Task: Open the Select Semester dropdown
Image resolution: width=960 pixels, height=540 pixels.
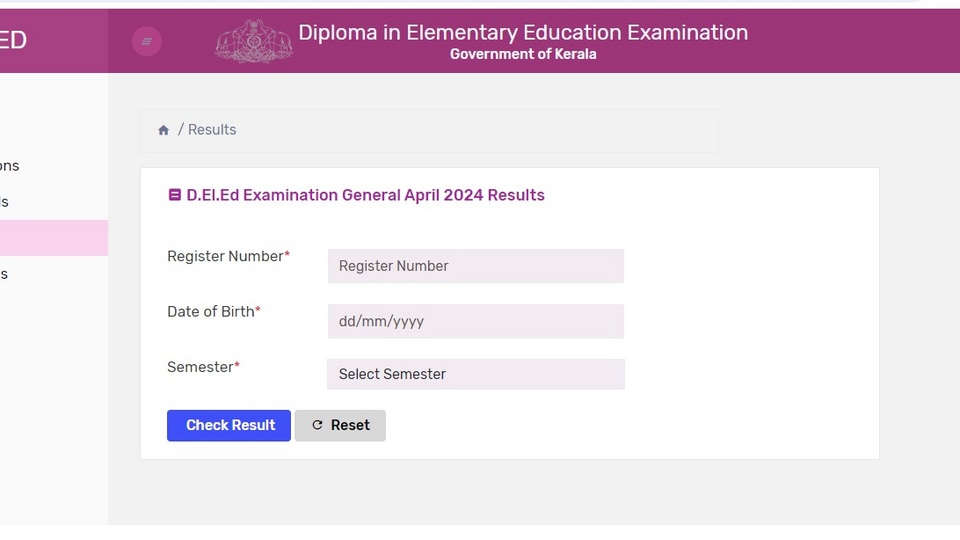Action: pos(476,374)
